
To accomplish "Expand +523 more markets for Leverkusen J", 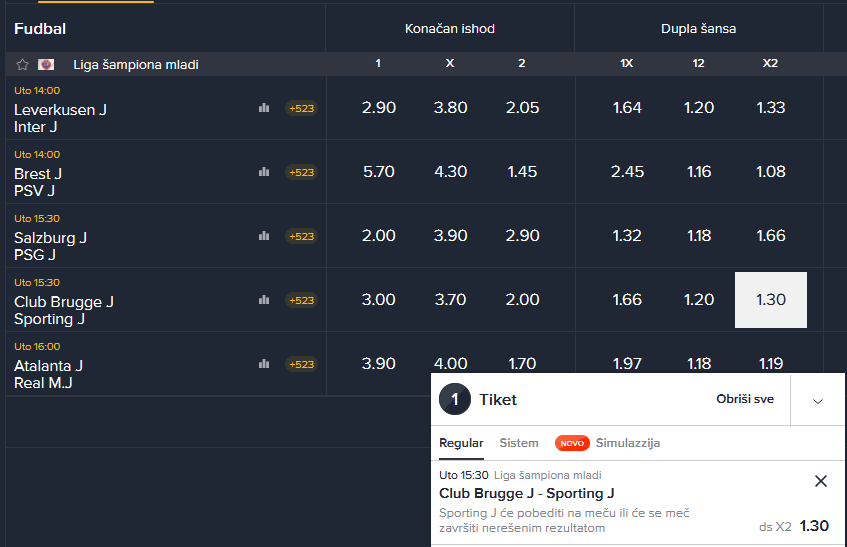I will pyautogui.click(x=301, y=108).
